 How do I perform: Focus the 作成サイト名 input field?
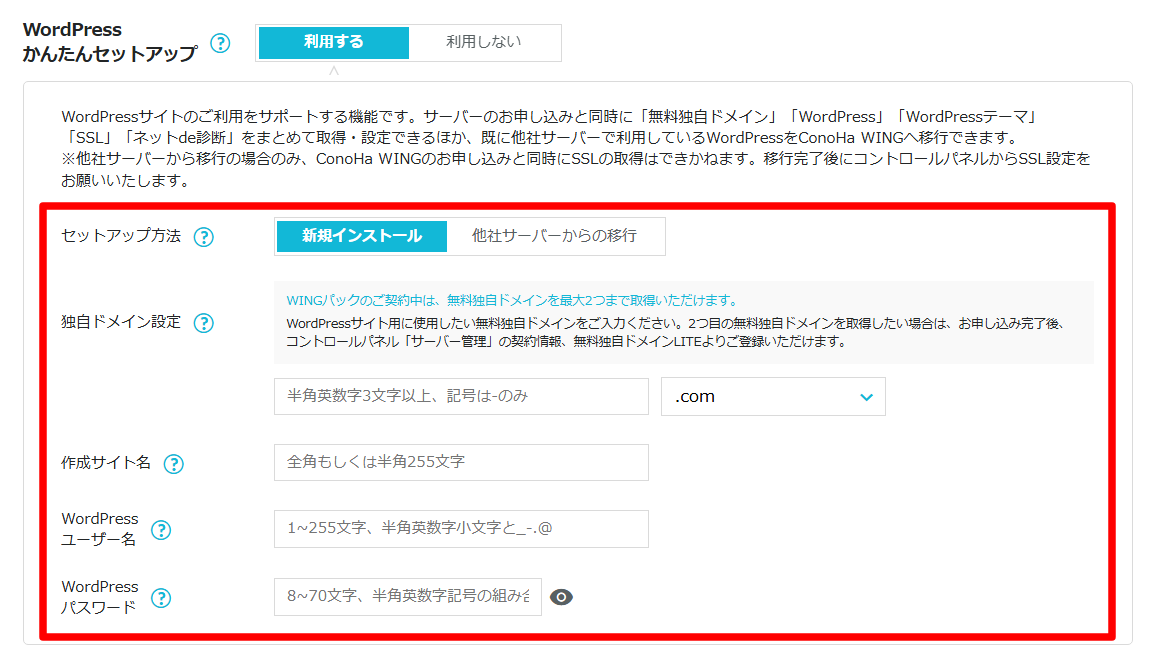tap(461, 462)
